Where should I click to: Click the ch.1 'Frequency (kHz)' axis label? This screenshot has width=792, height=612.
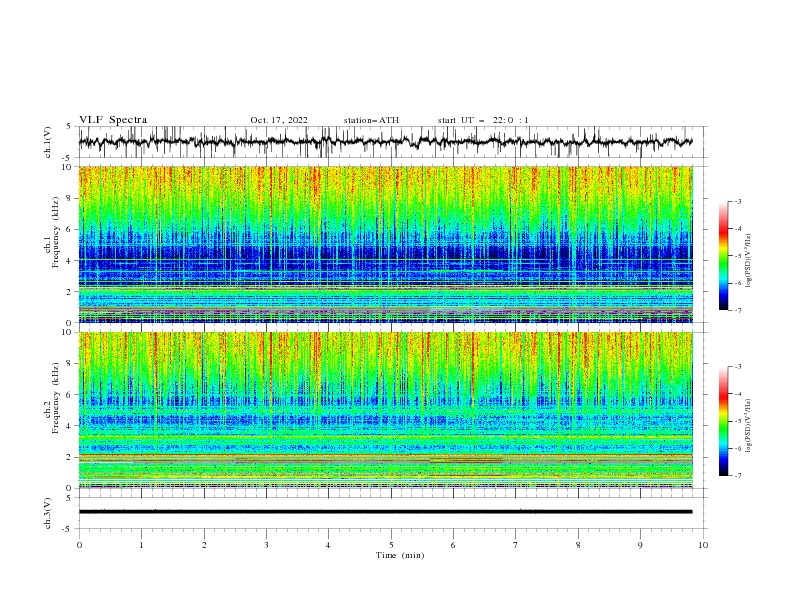pyautogui.click(x=56, y=233)
